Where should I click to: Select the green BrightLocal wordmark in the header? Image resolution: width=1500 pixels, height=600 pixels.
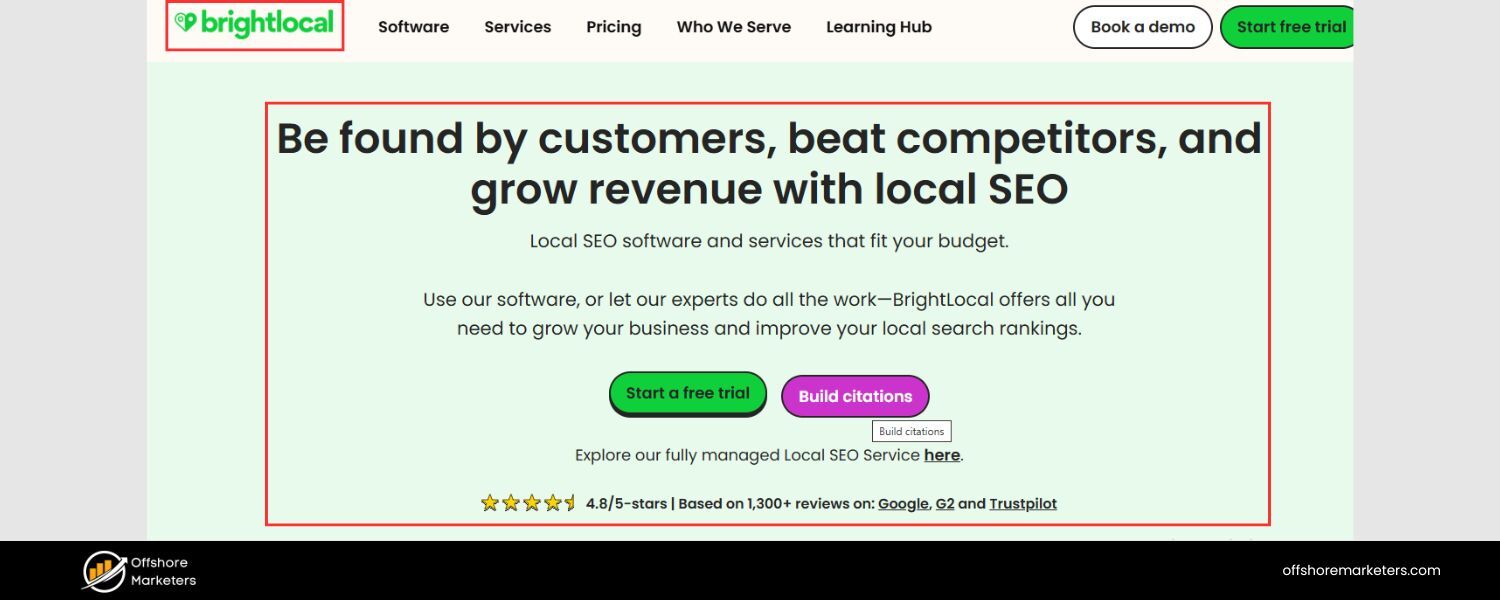coord(266,21)
